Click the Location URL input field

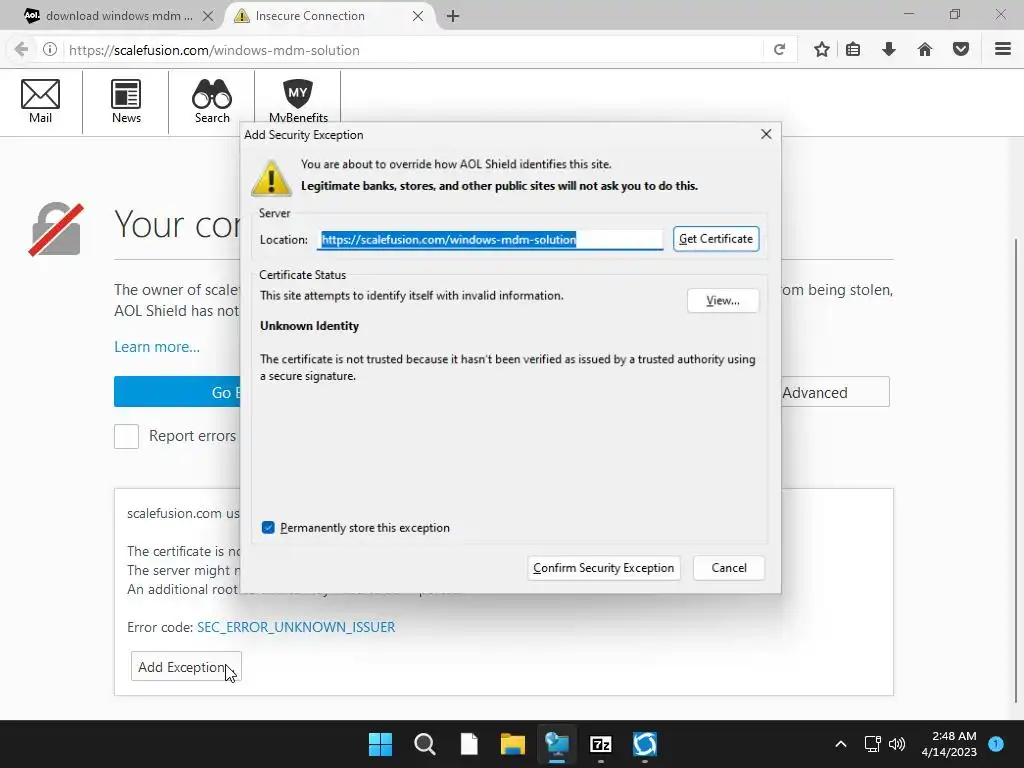[490, 240]
